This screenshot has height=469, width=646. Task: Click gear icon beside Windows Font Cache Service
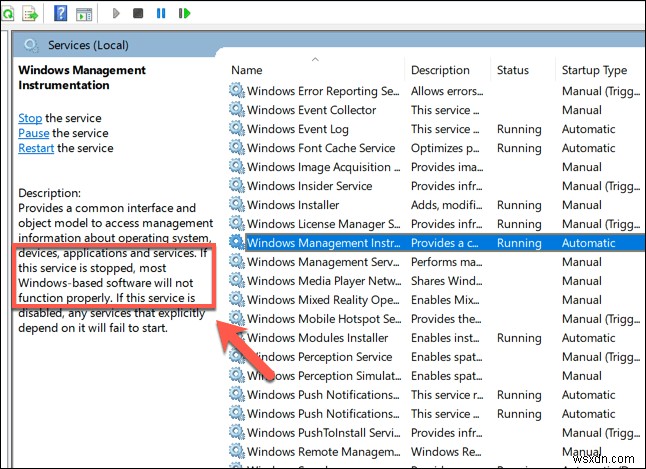pyautogui.click(x=236, y=147)
